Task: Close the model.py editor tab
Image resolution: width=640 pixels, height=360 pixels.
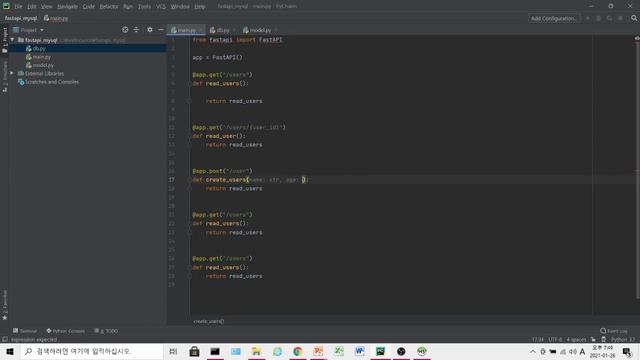Action: [x=276, y=30]
